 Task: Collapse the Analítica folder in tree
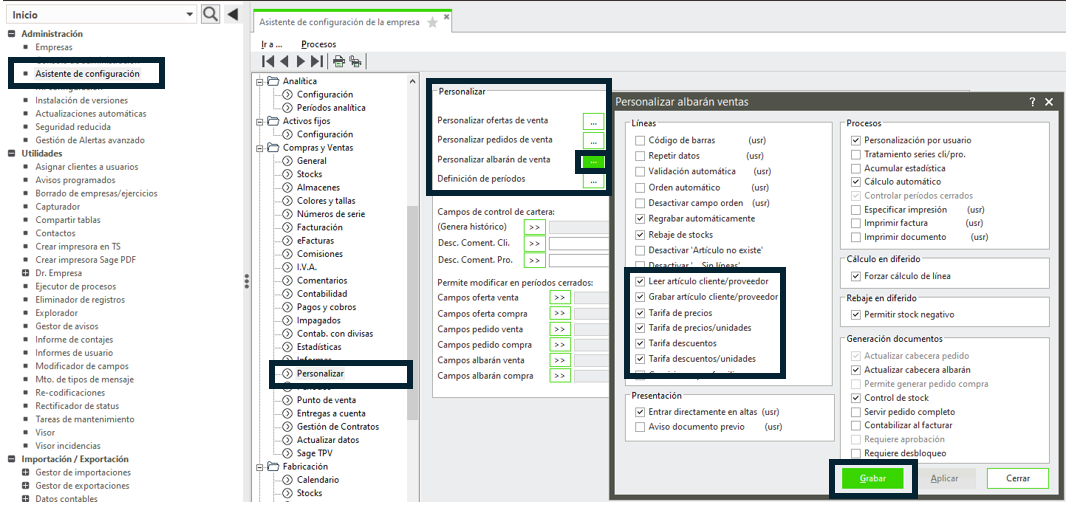pyautogui.click(x=259, y=82)
